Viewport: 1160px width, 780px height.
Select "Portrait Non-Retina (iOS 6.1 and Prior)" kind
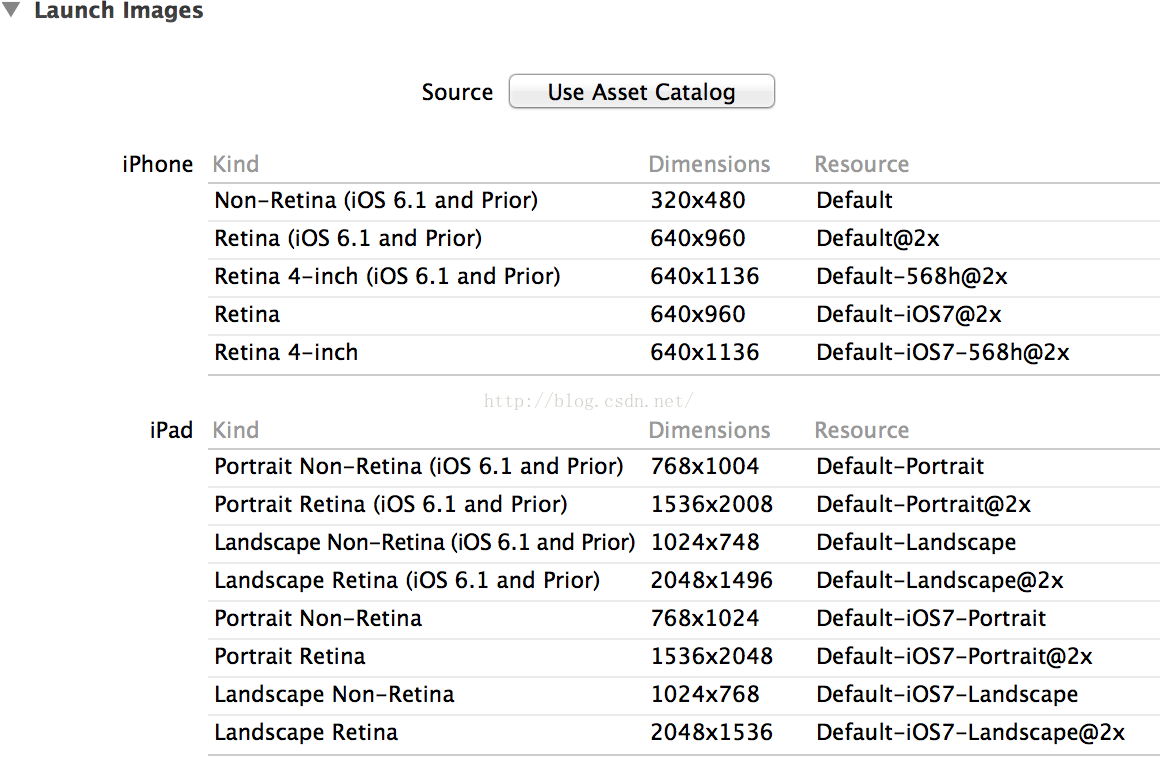click(419, 466)
